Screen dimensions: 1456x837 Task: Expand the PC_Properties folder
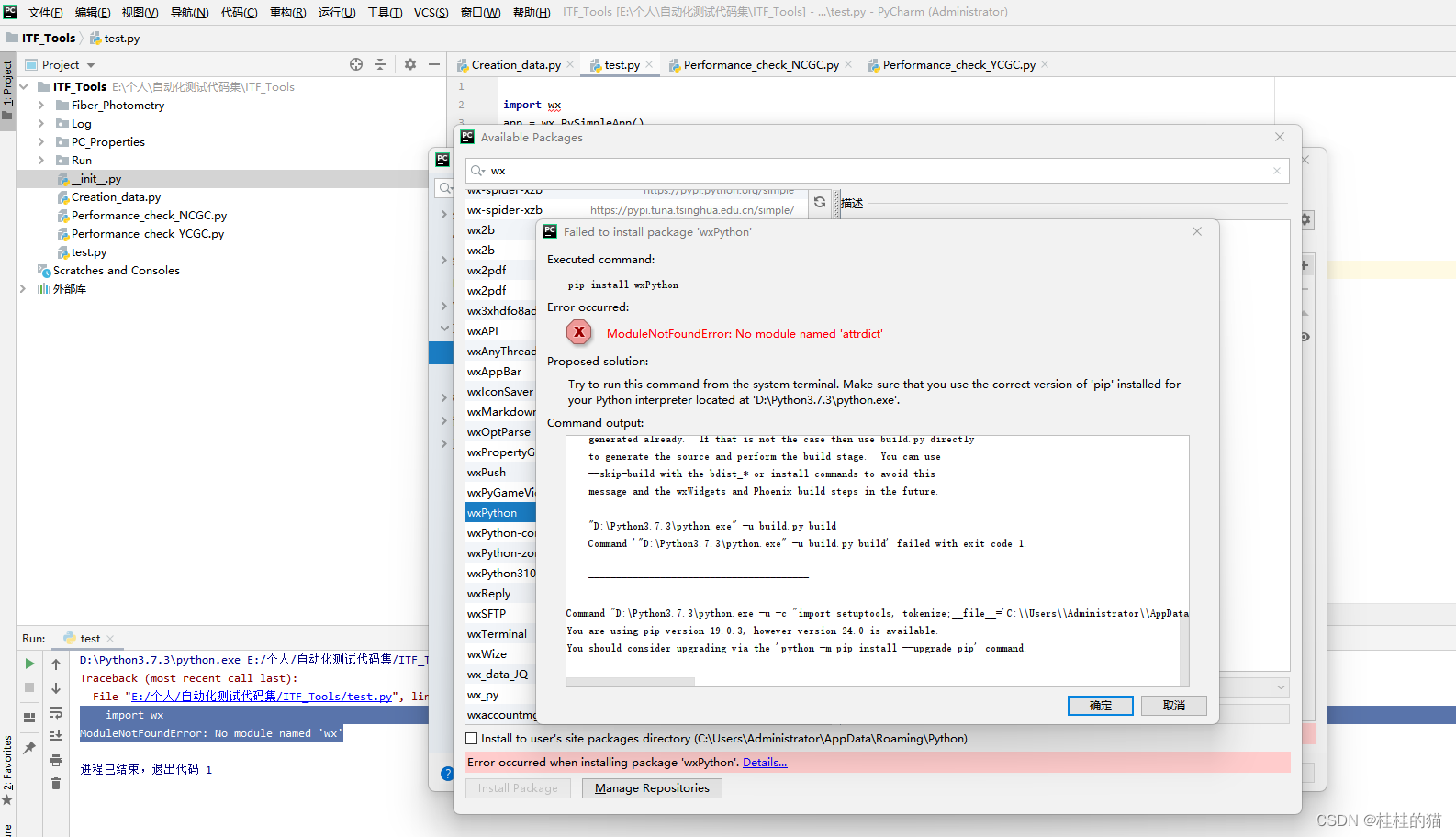pos(40,142)
